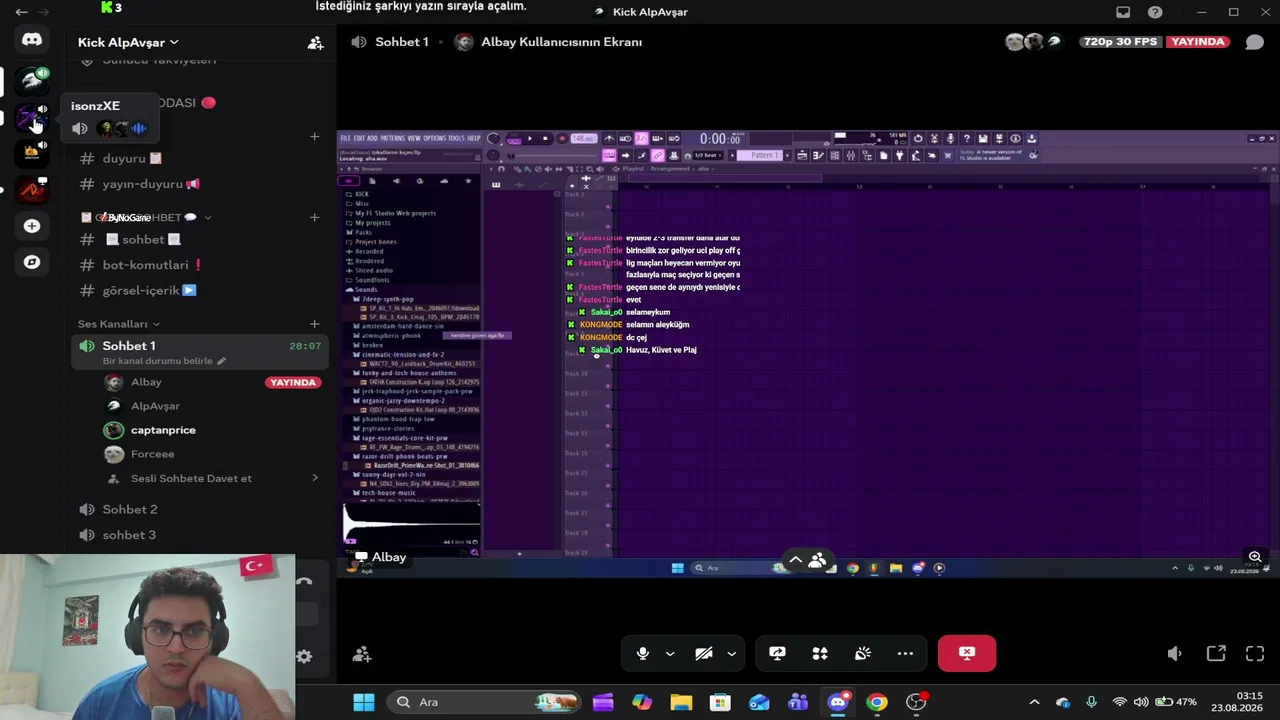
Task: Open the soundboard in the call
Action: click(x=863, y=653)
